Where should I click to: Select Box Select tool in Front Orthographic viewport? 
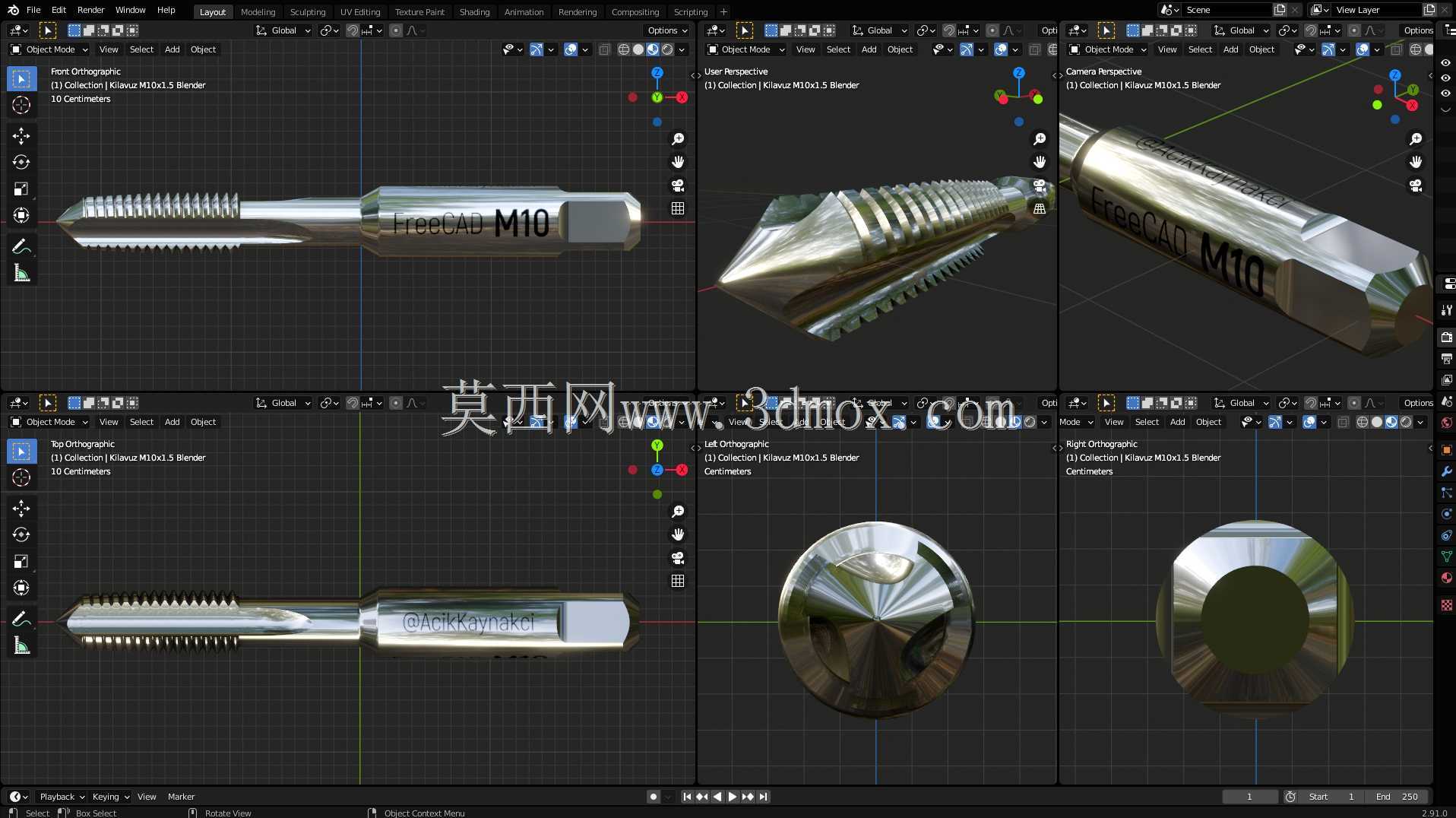[21, 79]
